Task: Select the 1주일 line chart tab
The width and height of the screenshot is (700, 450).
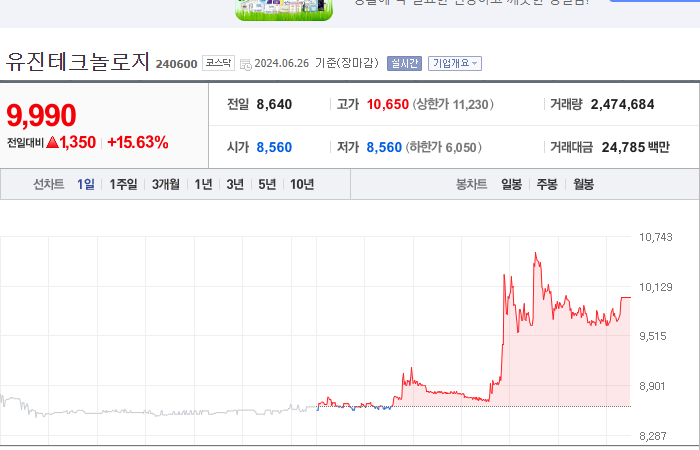Action: 123,184
